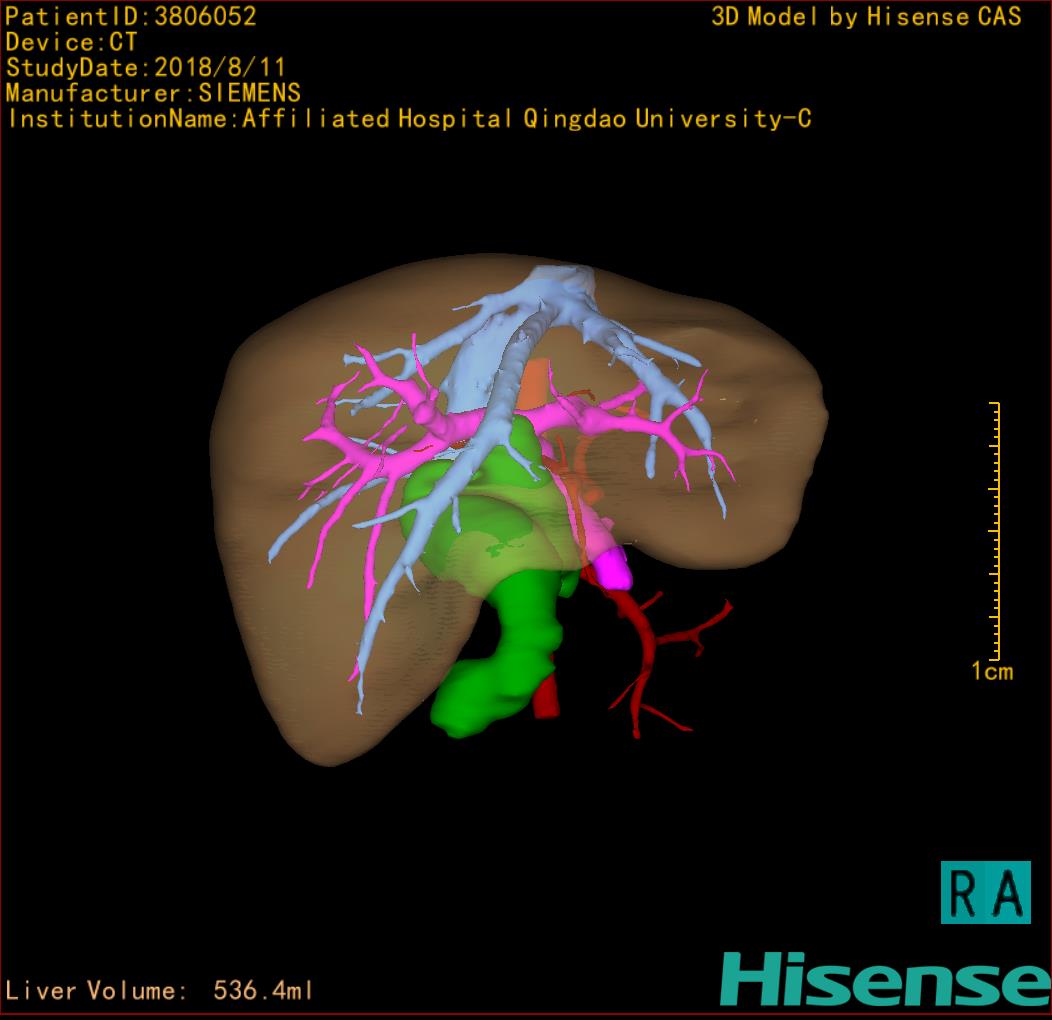Screen dimensions: 1052x1020
Task: Click the InstitutionName Affiliated Hospital text
Action: pos(409,119)
